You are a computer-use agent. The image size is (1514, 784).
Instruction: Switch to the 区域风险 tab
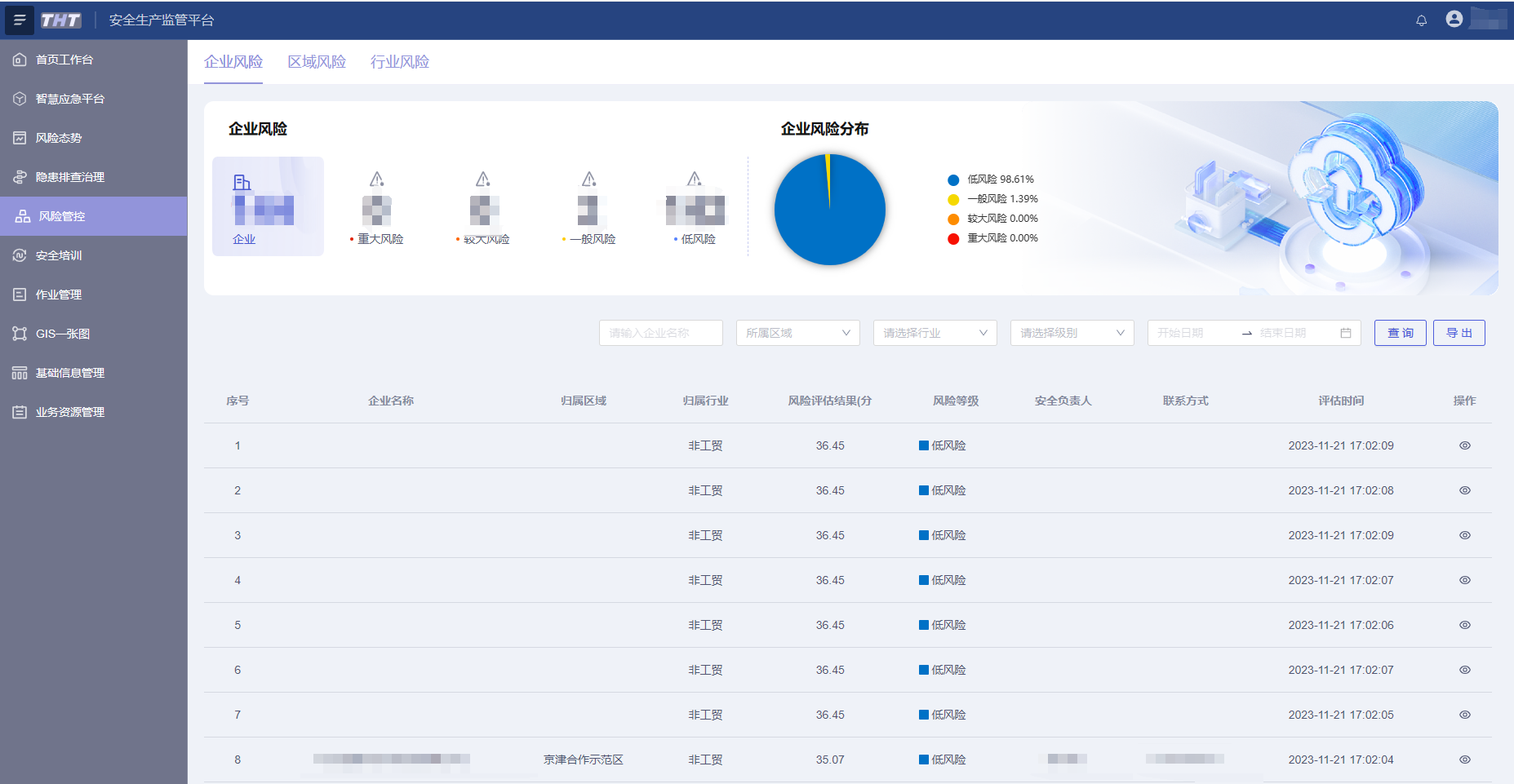(317, 62)
